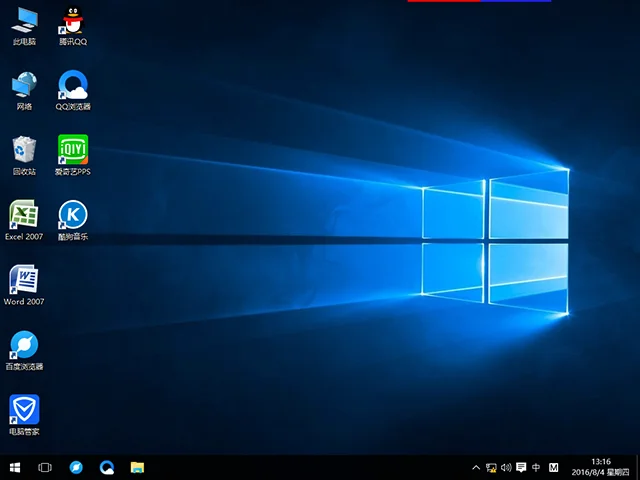Show hidden system tray icons

click(x=476, y=468)
